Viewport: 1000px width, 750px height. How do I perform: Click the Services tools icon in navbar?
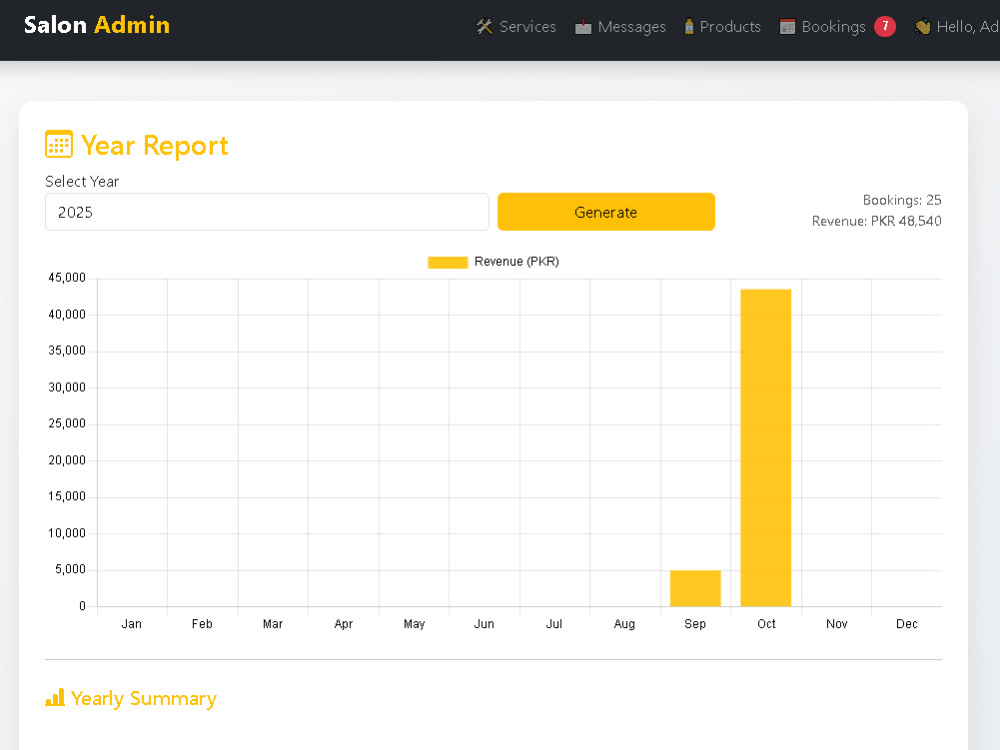(485, 27)
